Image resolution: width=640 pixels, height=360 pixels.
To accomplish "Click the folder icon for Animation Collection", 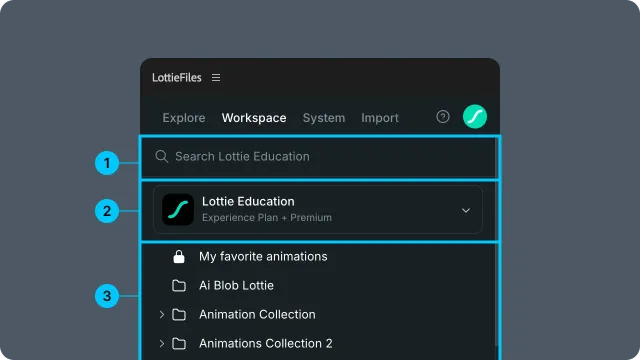I will (179, 315).
